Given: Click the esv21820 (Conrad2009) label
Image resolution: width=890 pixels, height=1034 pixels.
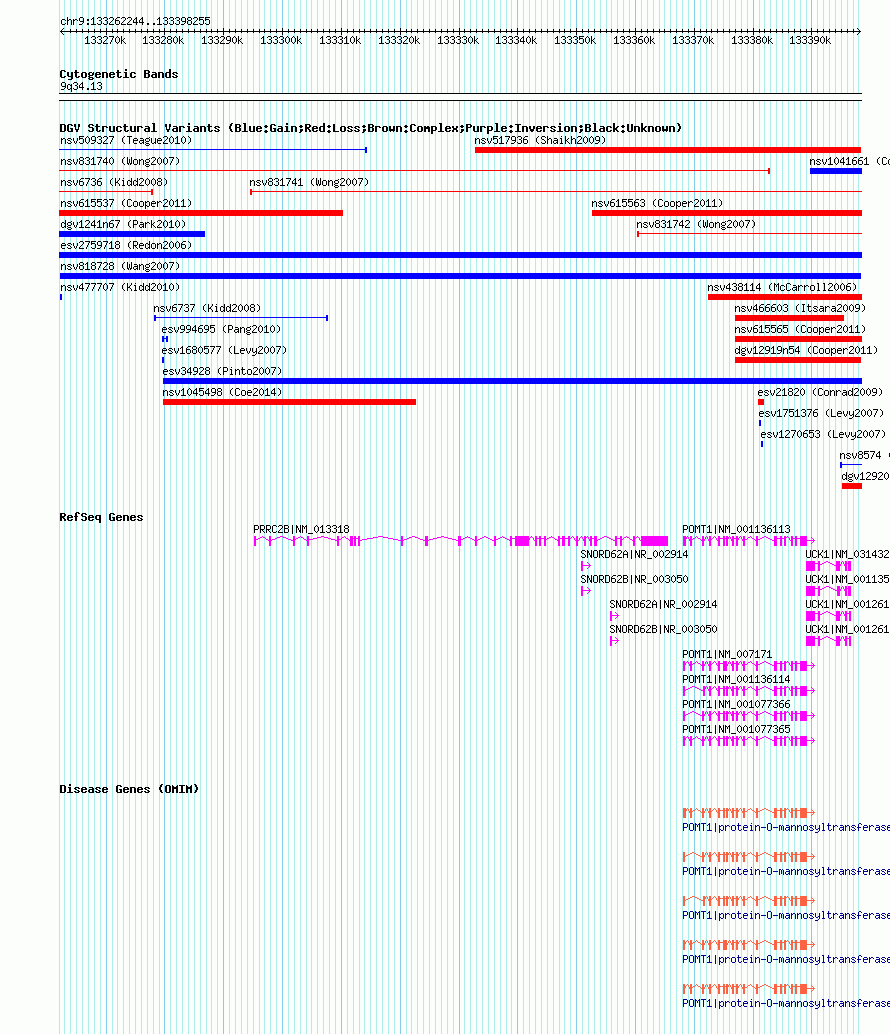Looking at the screenshot, I should click(x=820, y=393).
